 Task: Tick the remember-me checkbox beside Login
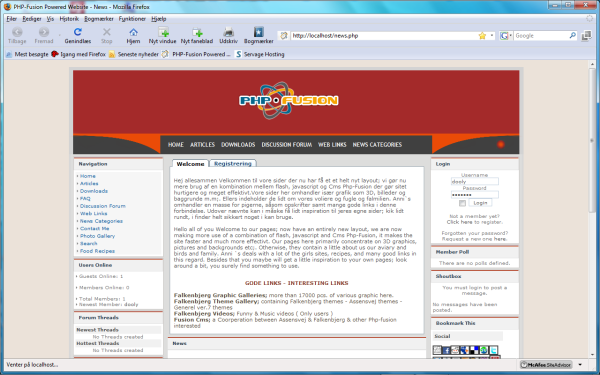pos(462,203)
